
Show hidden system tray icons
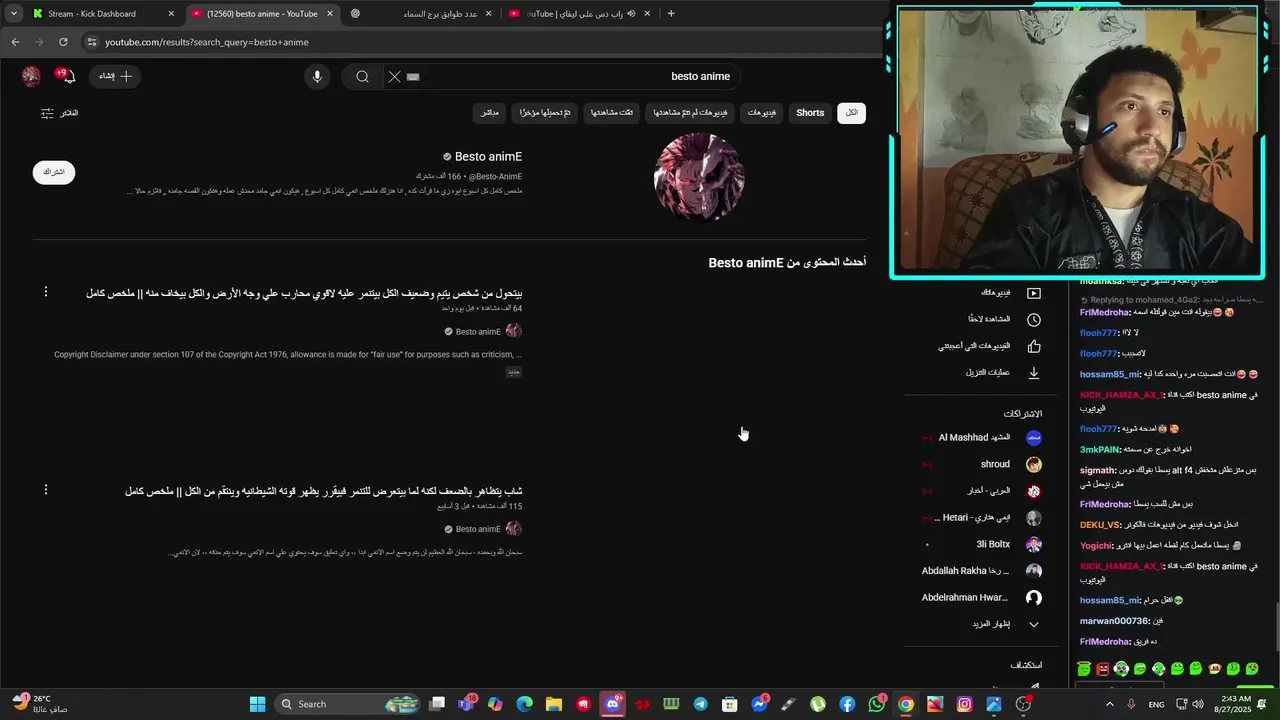(x=1109, y=704)
